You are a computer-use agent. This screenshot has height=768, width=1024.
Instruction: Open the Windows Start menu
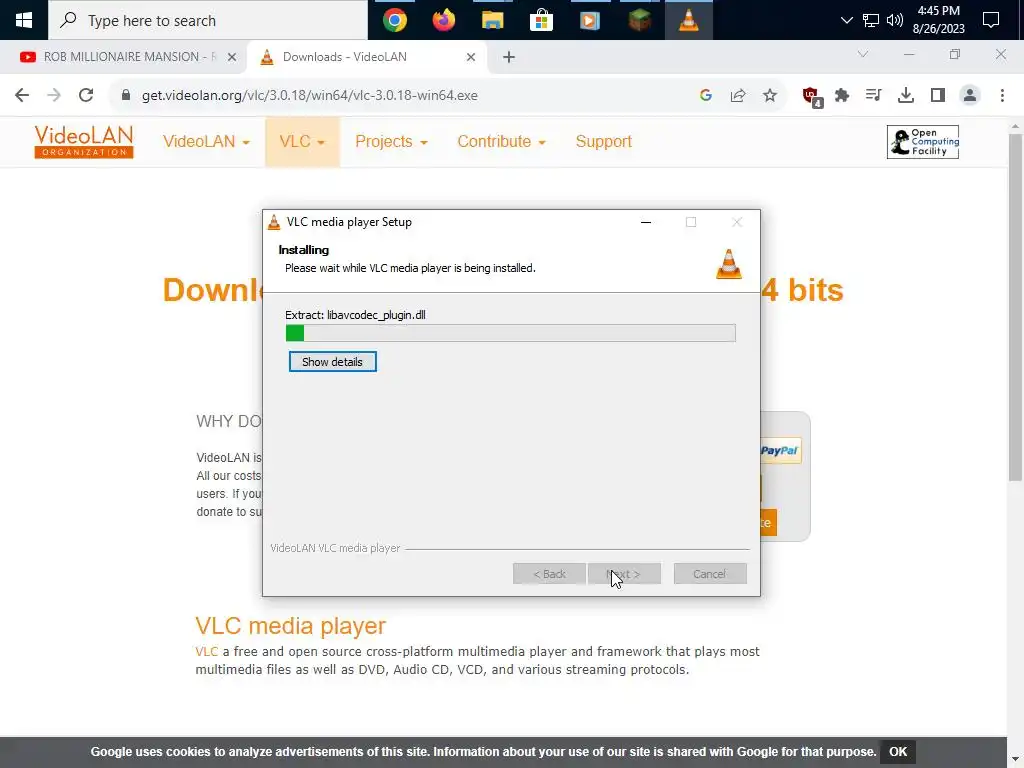[24, 20]
